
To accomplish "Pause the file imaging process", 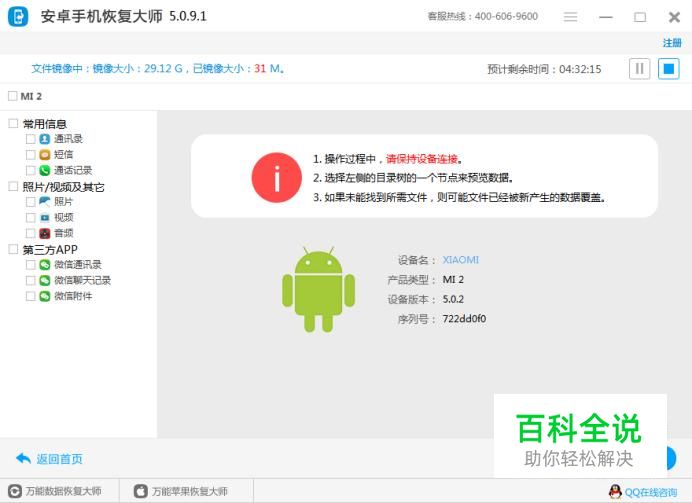I will point(639,69).
